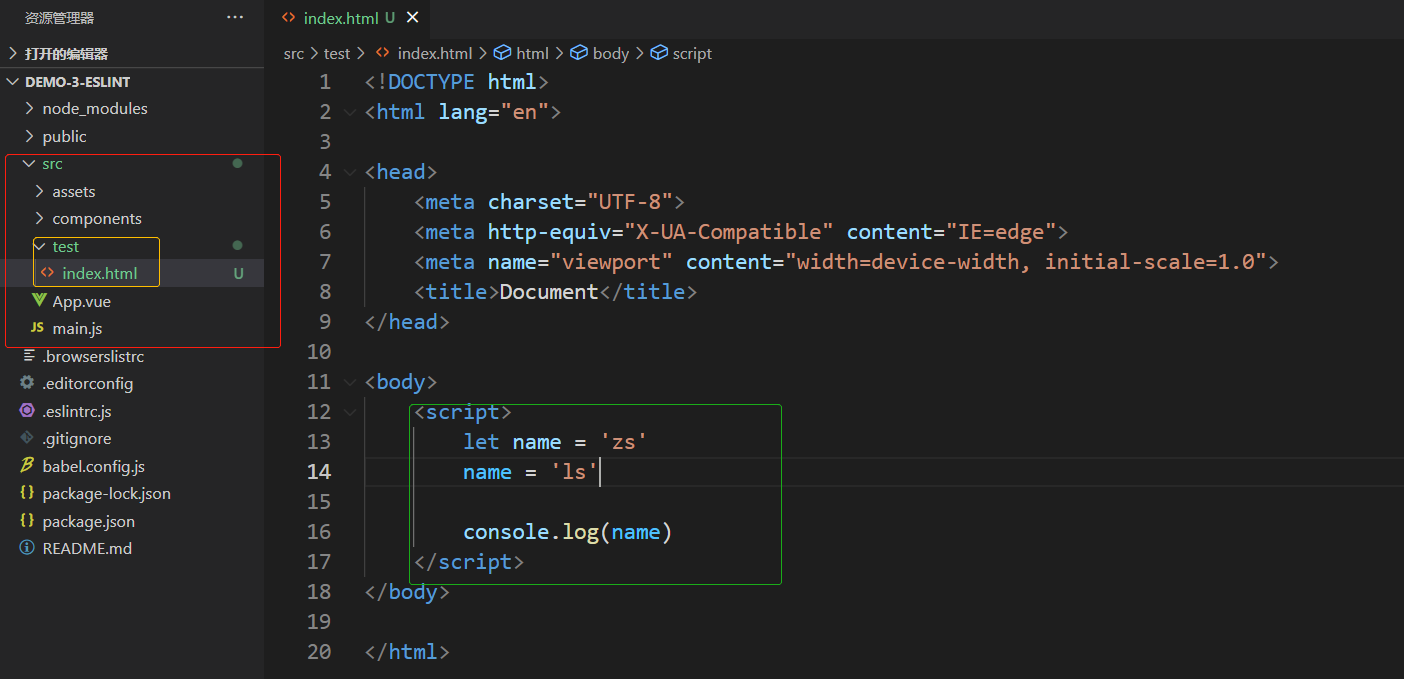
Task: Click the "IE=edge" content value
Action: [1001, 232]
